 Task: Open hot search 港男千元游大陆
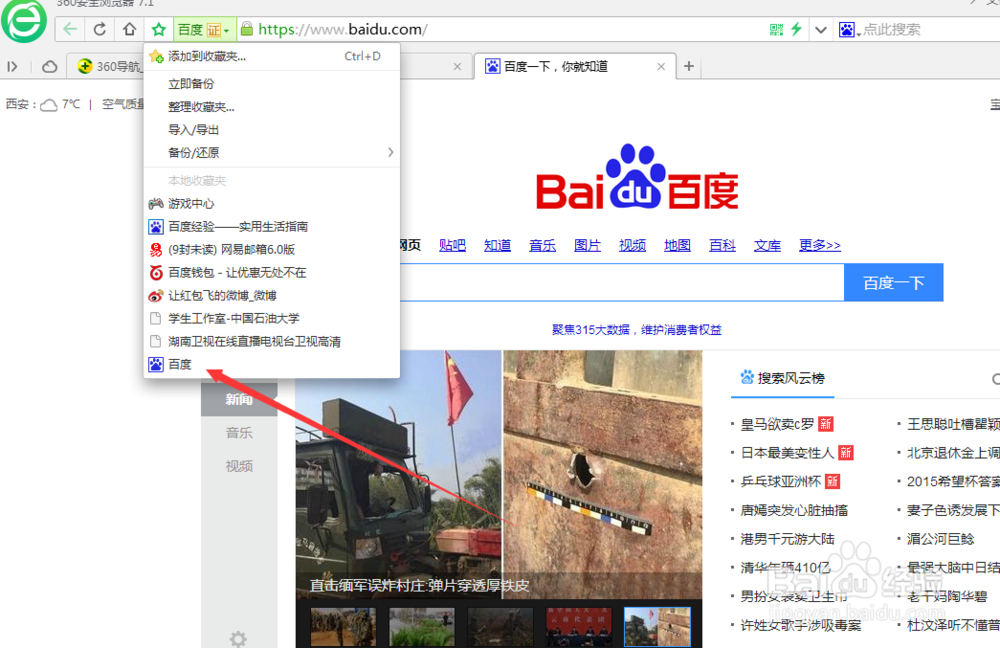coord(787,539)
